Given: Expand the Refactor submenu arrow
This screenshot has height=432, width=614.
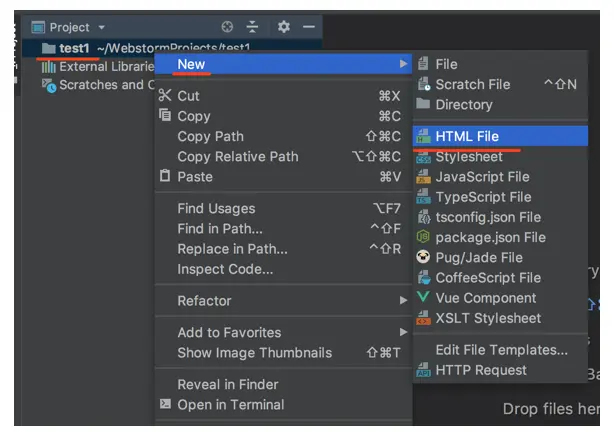Looking at the screenshot, I should 403,300.
